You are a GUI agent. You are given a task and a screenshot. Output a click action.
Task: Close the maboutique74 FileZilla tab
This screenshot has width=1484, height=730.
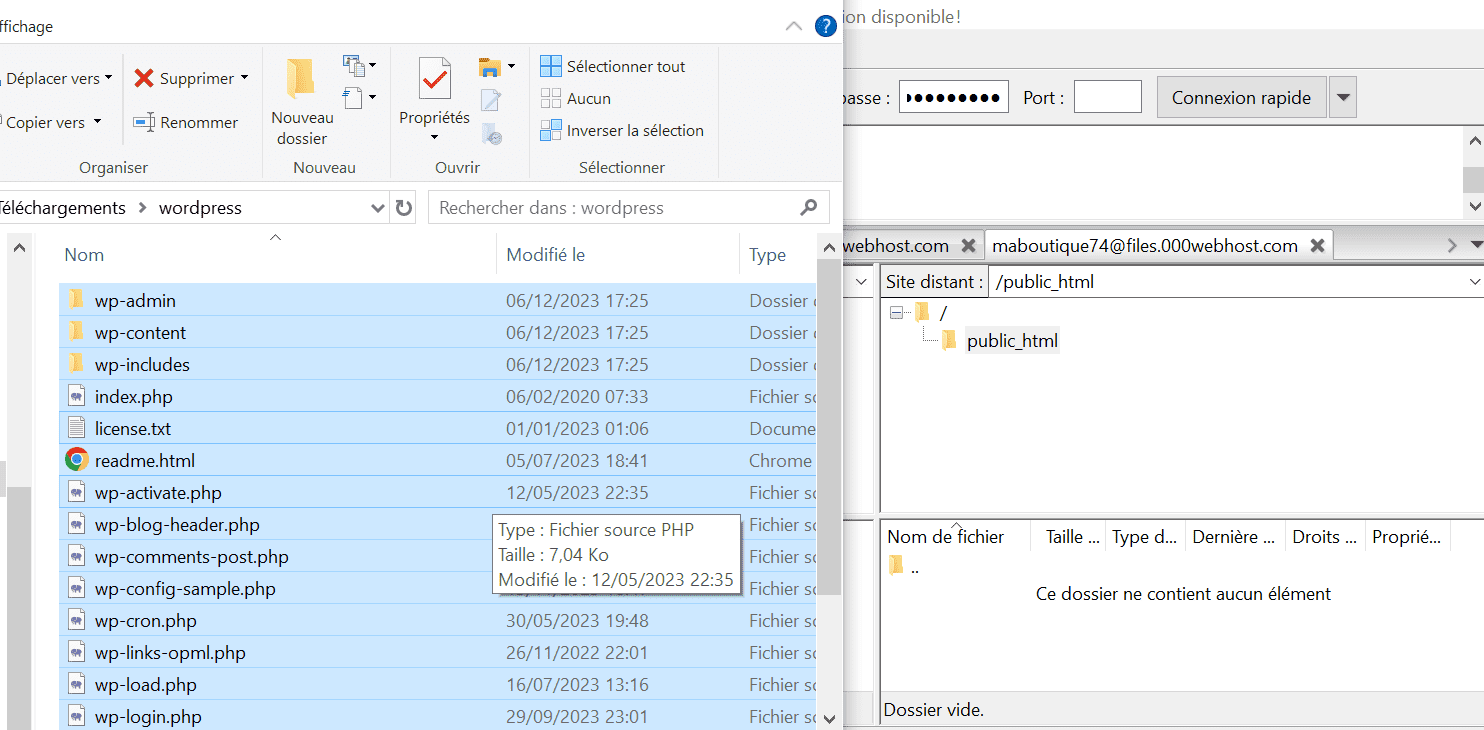[1317, 245]
